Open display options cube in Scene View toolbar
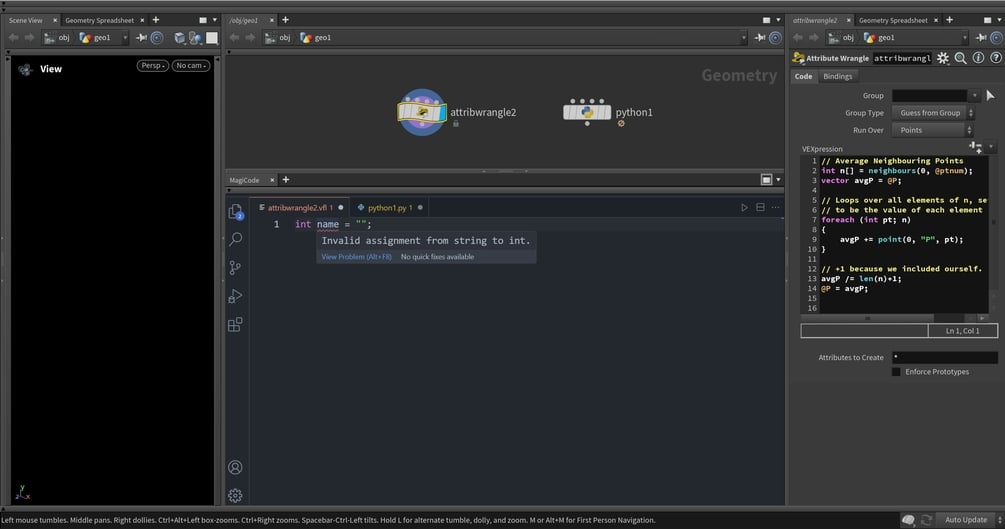 [x=179, y=38]
